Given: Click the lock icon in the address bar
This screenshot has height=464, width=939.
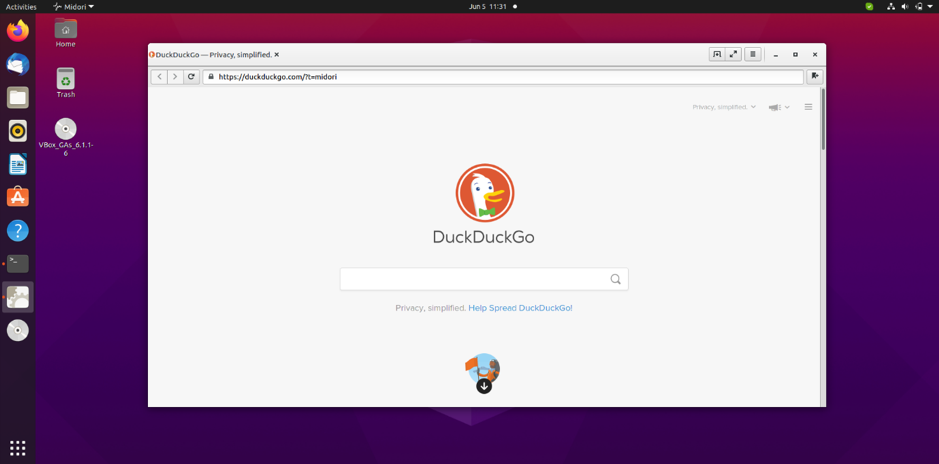Looking at the screenshot, I should point(210,77).
